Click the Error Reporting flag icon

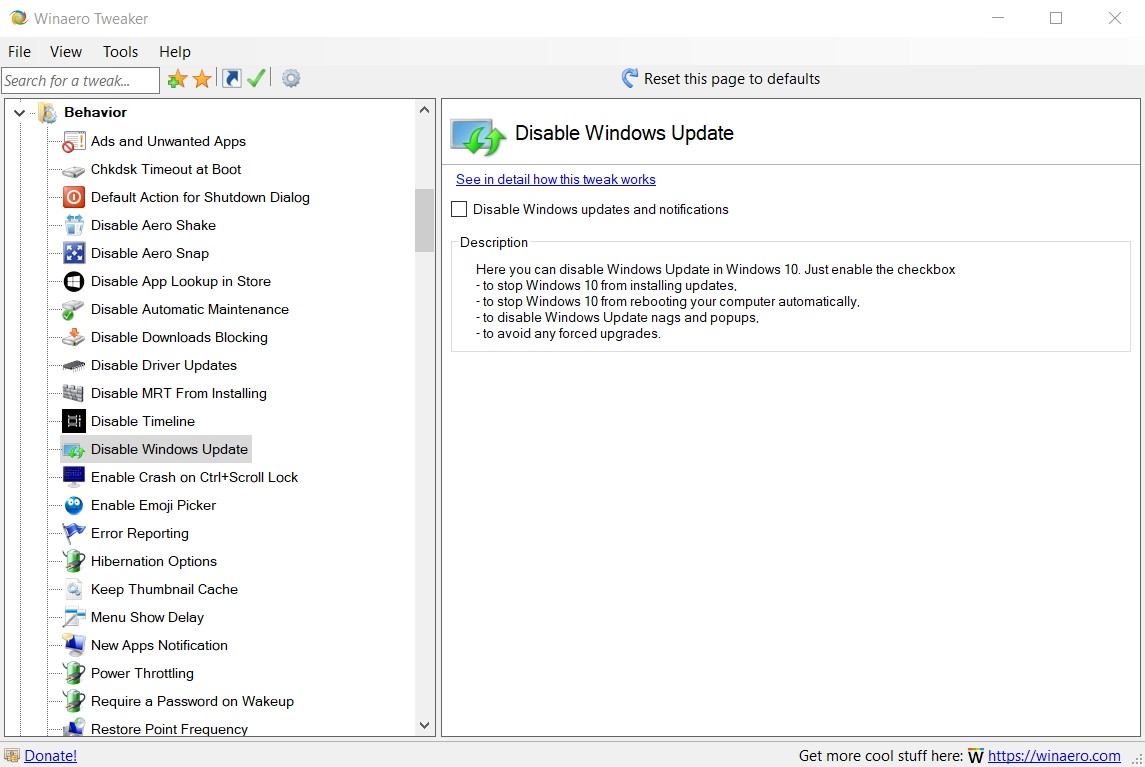click(x=74, y=533)
